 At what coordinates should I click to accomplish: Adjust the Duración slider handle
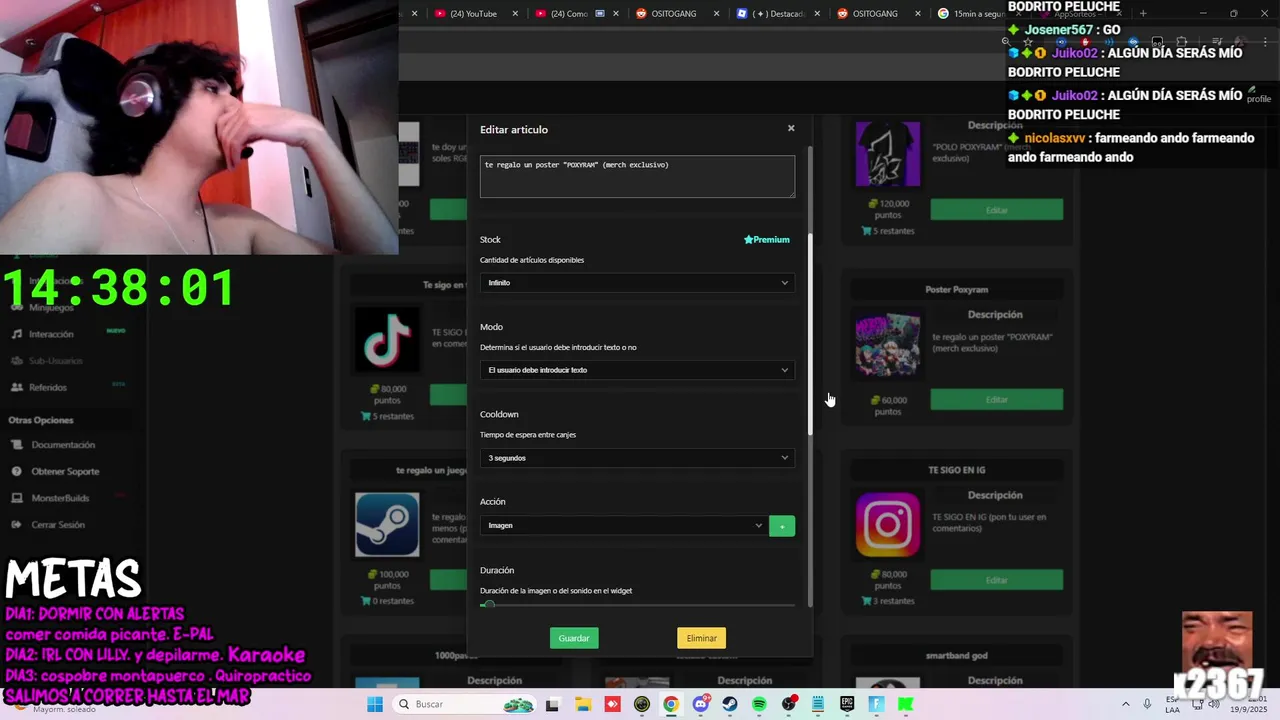tap(487, 605)
